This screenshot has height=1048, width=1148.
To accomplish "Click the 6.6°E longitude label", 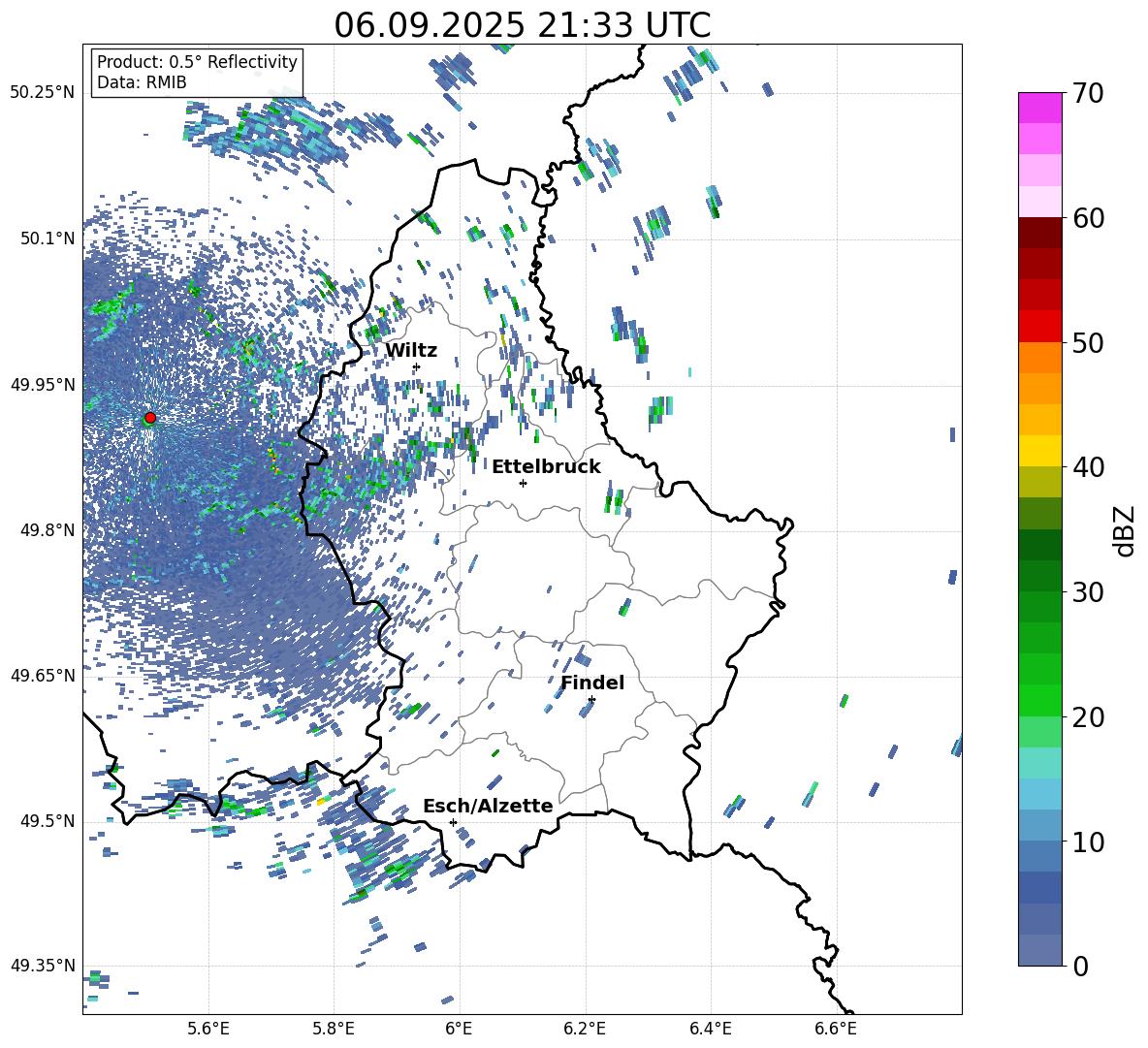I will click(836, 1029).
